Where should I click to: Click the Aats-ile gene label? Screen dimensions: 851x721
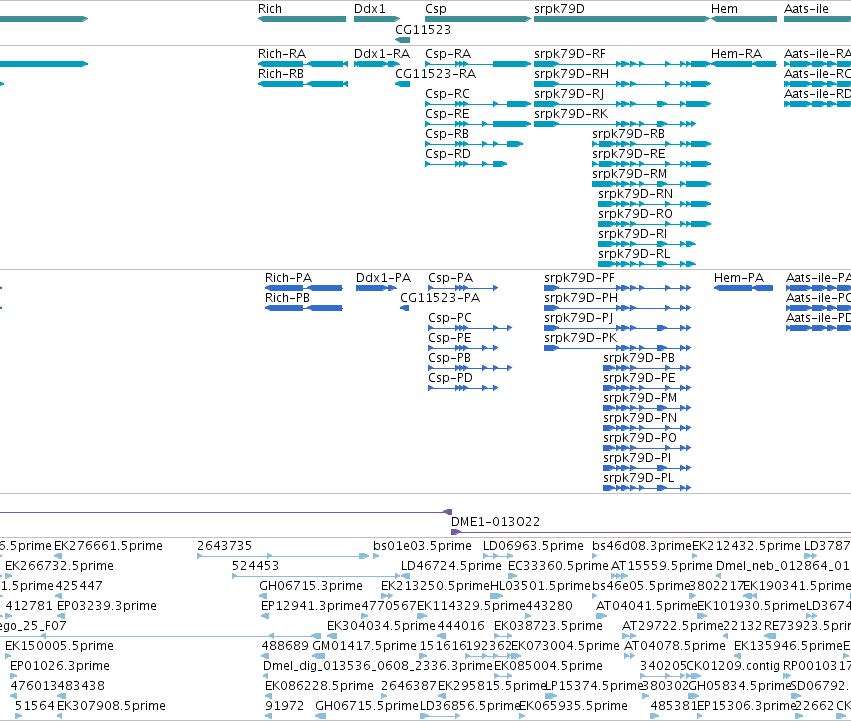point(806,9)
